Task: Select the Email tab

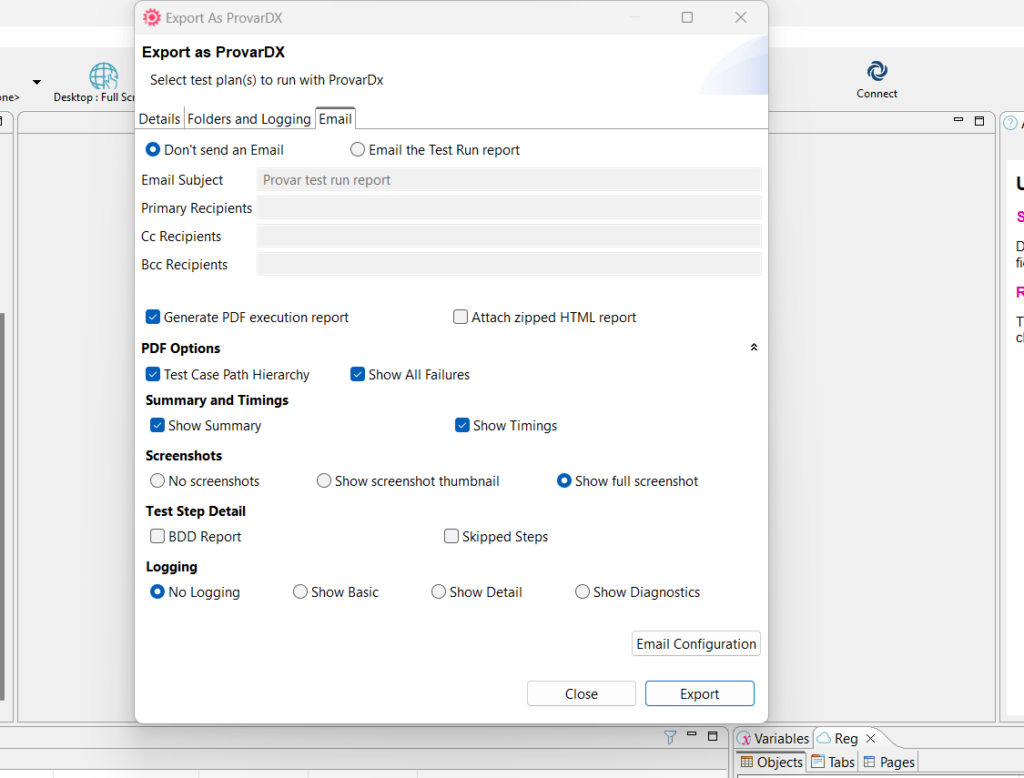Action: (335, 118)
